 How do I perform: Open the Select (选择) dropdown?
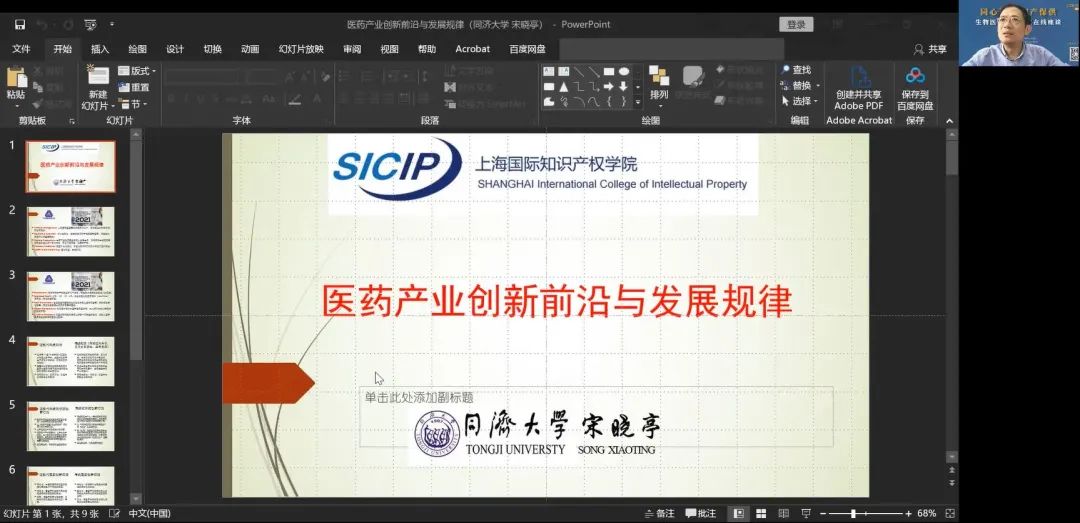pyautogui.click(x=801, y=101)
